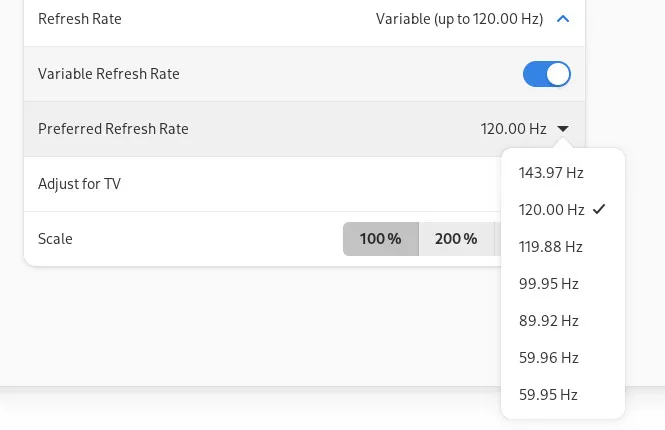Click the Preferred Refresh Rate label
This screenshot has width=665, height=430.
(113, 129)
